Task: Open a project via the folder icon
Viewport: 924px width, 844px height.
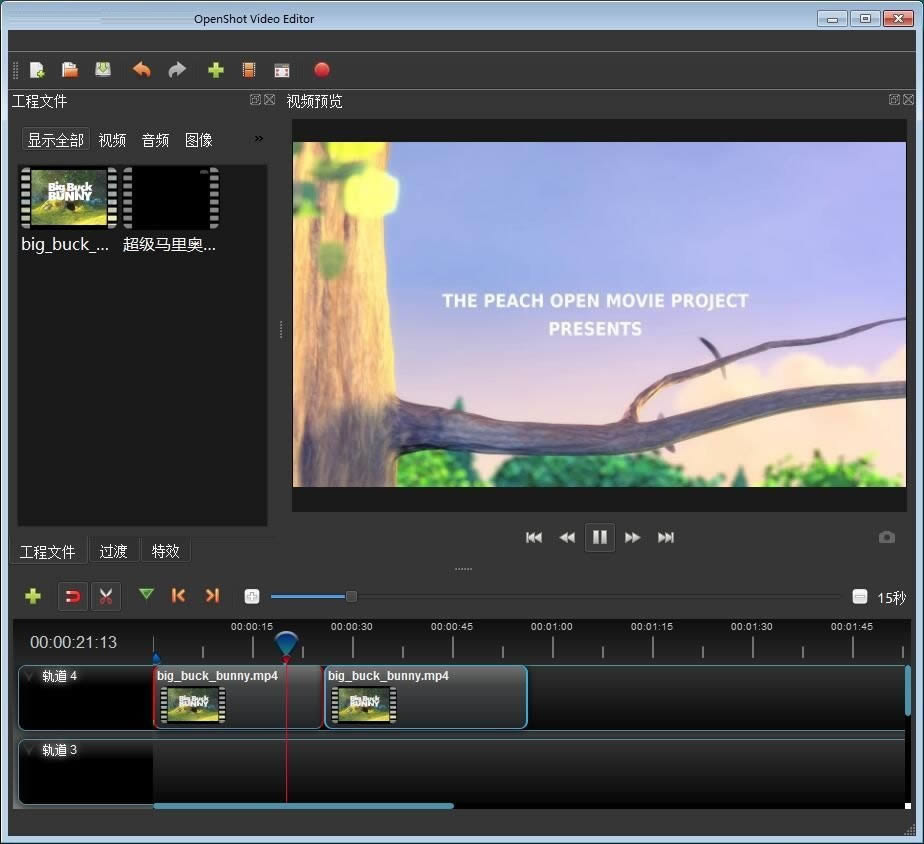Action: pyautogui.click(x=70, y=70)
